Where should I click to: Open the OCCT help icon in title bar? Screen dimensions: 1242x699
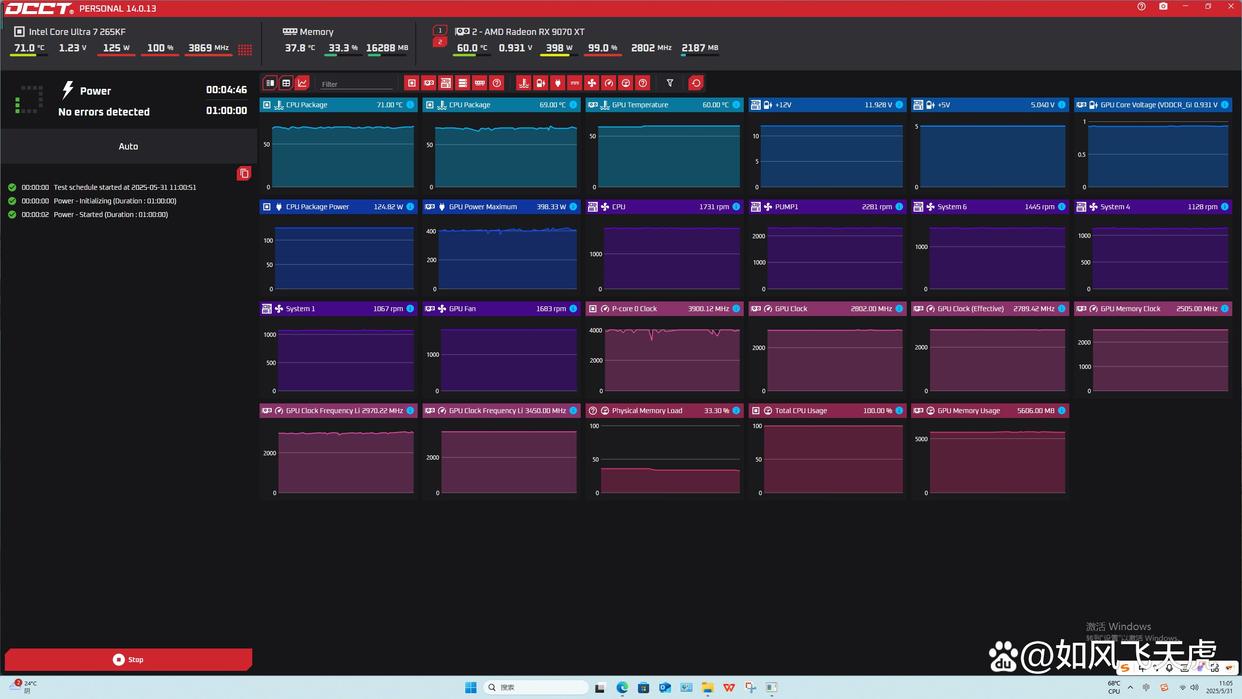pyautogui.click(x=1141, y=6)
